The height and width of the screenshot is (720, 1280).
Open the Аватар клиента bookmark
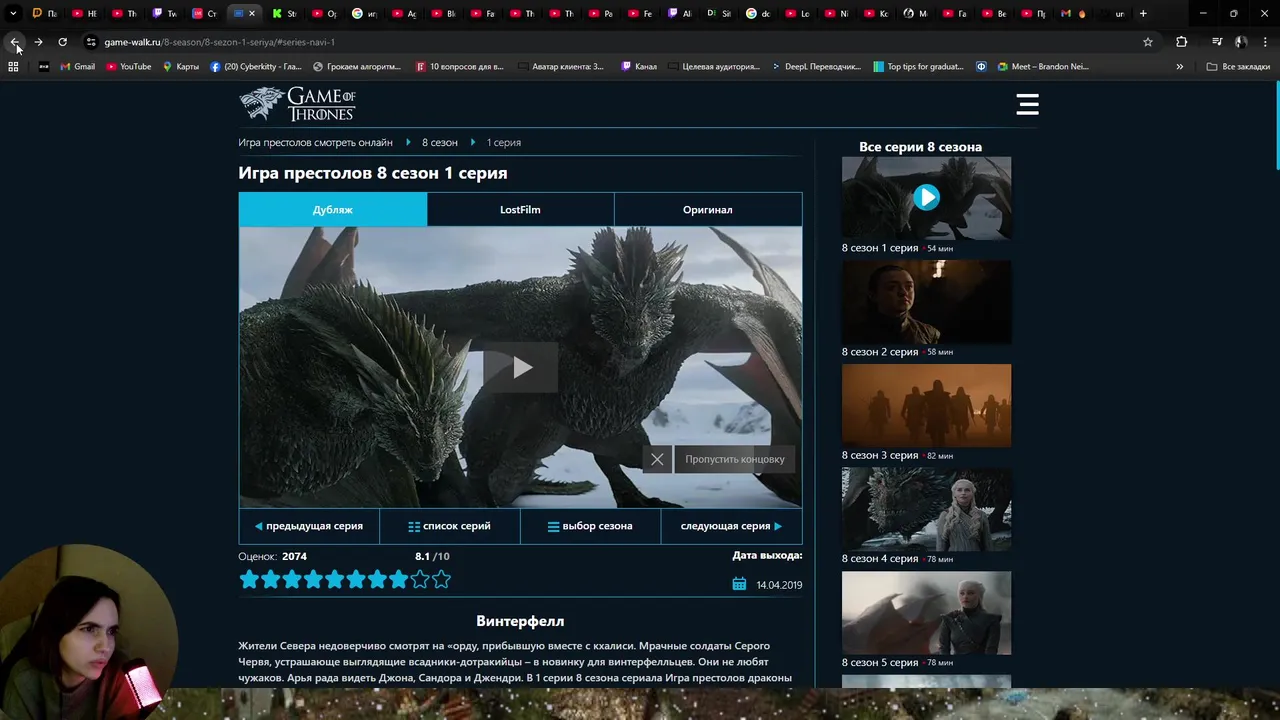tap(561, 67)
